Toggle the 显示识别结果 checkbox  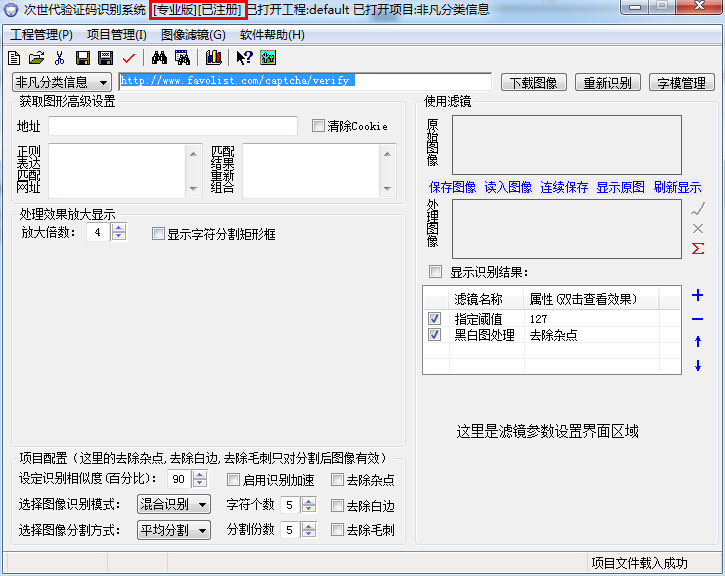pyautogui.click(x=435, y=271)
